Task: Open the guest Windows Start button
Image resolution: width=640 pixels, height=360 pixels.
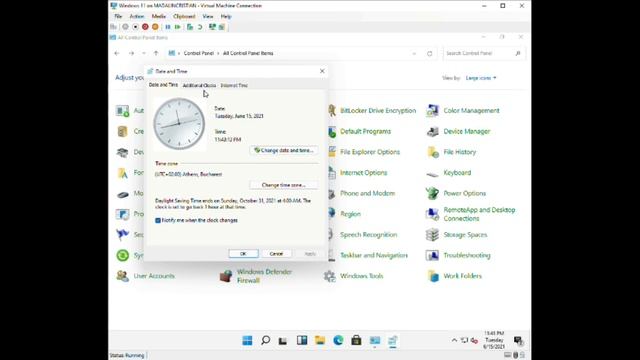Action: [x=247, y=340]
